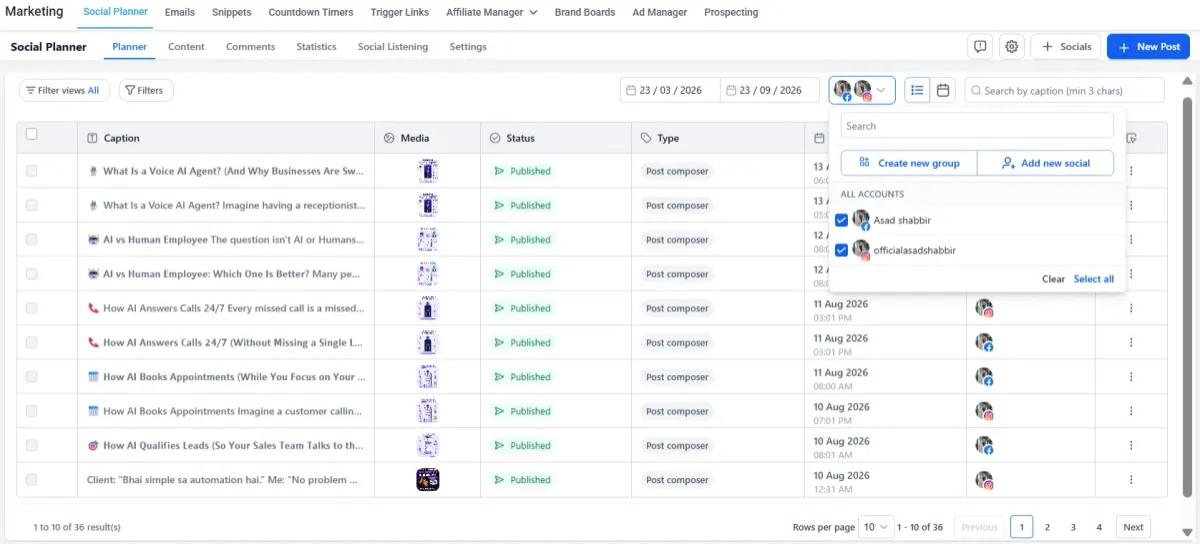Check the box for 'Client: Bhai simple sa automation' row

(31, 480)
